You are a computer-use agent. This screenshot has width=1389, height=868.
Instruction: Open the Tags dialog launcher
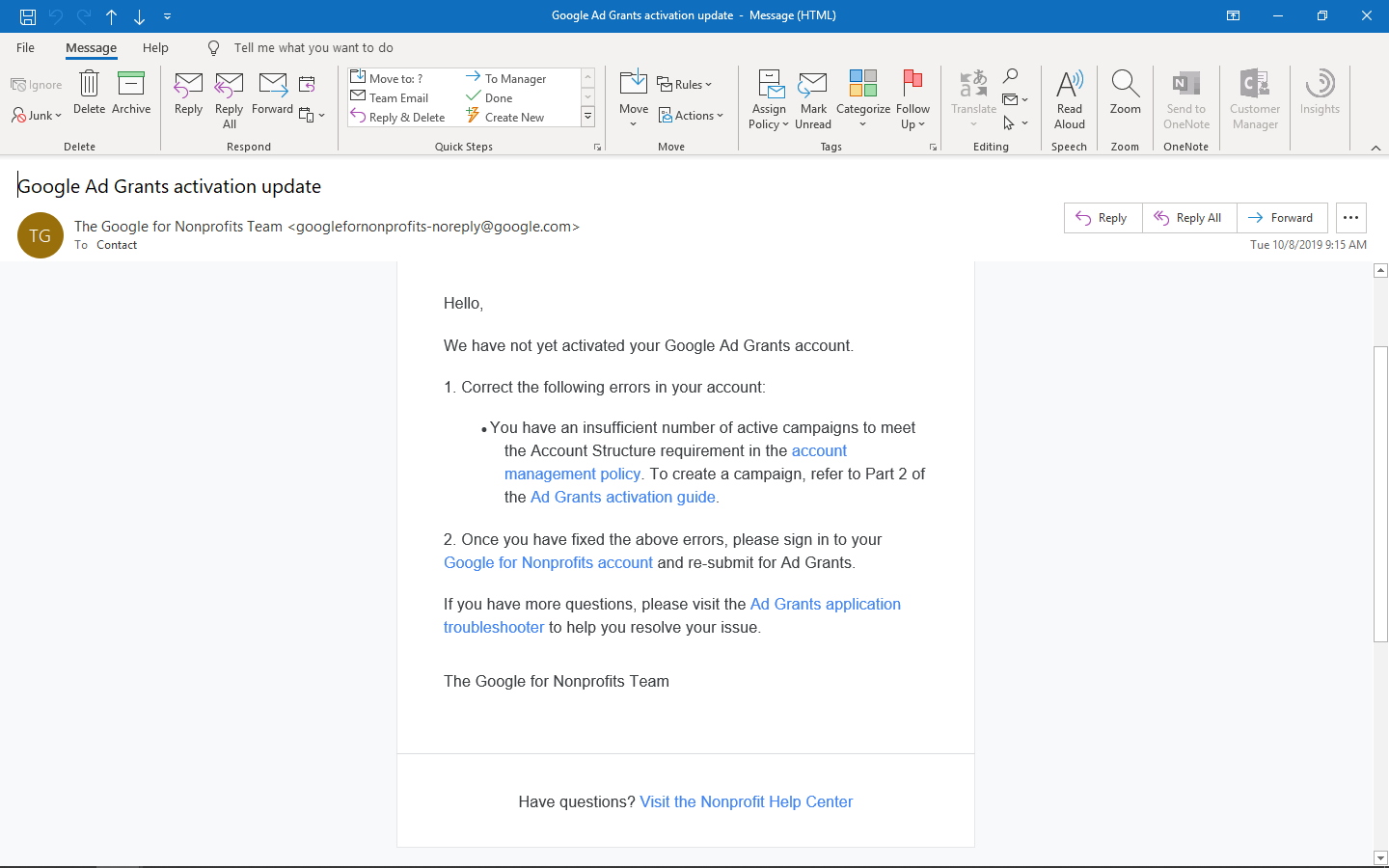pyautogui.click(x=933, y=147)
